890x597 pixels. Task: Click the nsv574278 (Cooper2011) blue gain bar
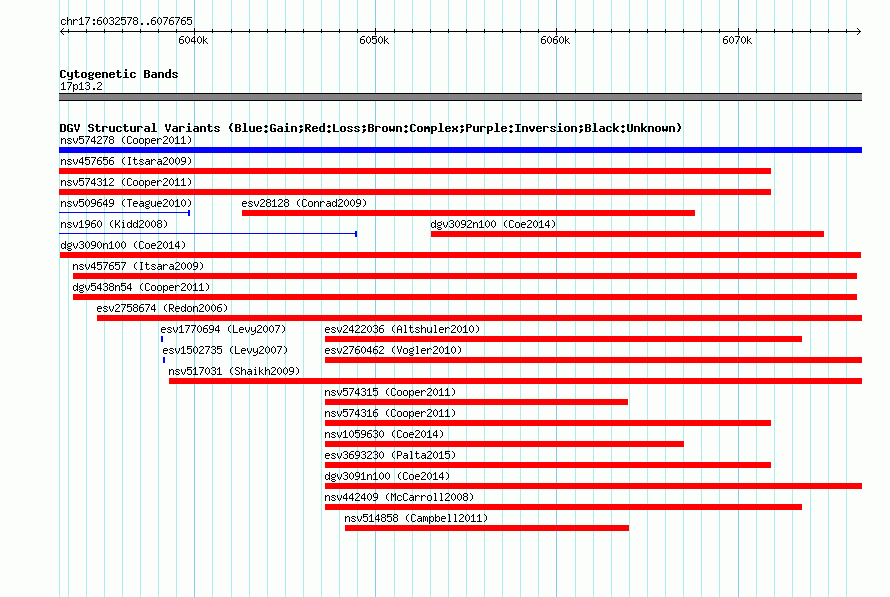(x=460, y=150)
